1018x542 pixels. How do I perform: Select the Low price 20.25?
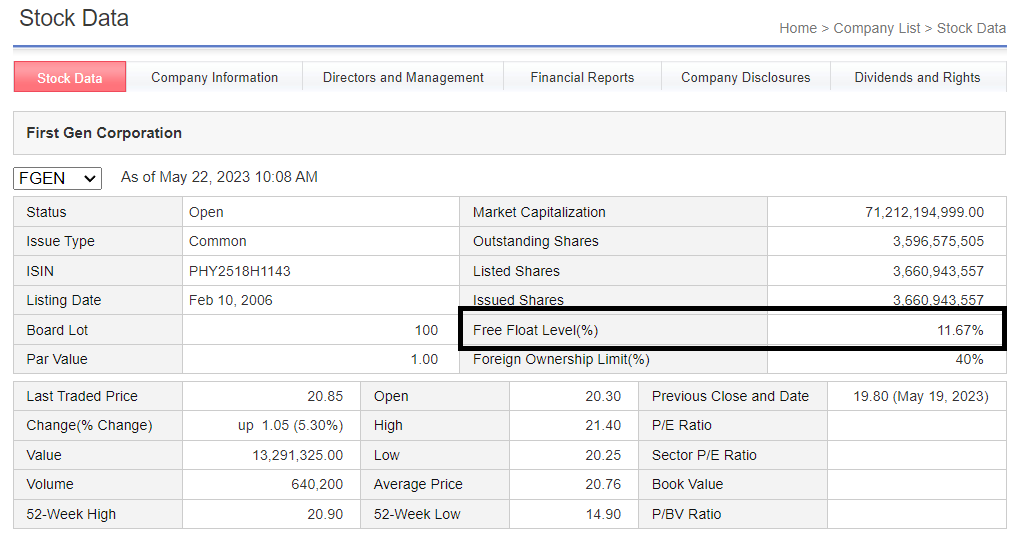[603, 455]
